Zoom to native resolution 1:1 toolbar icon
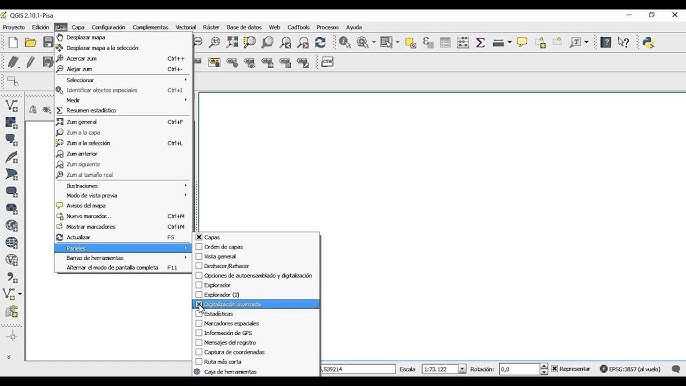Screen dimensions: 686x386 point(214,42)
